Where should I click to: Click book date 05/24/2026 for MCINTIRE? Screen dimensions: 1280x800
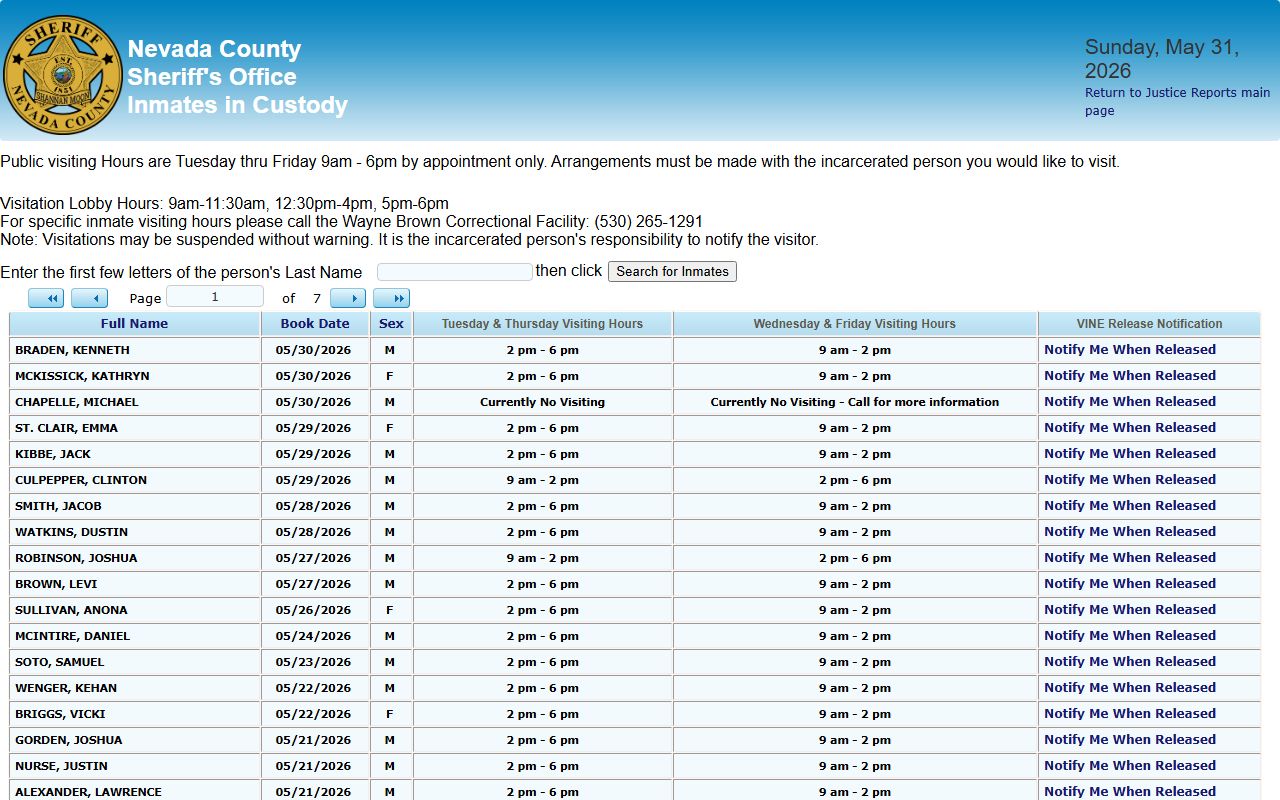pos(313,636)
